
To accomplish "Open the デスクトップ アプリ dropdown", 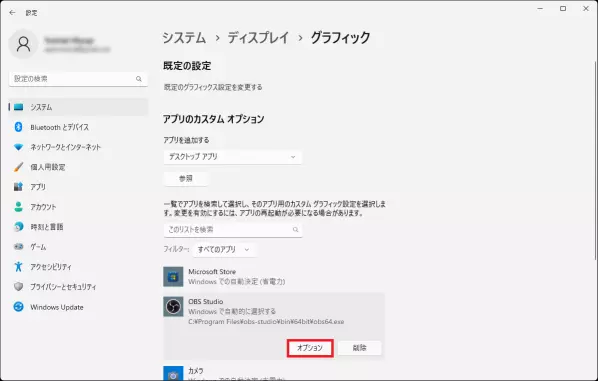I will (x=233, y=157).
